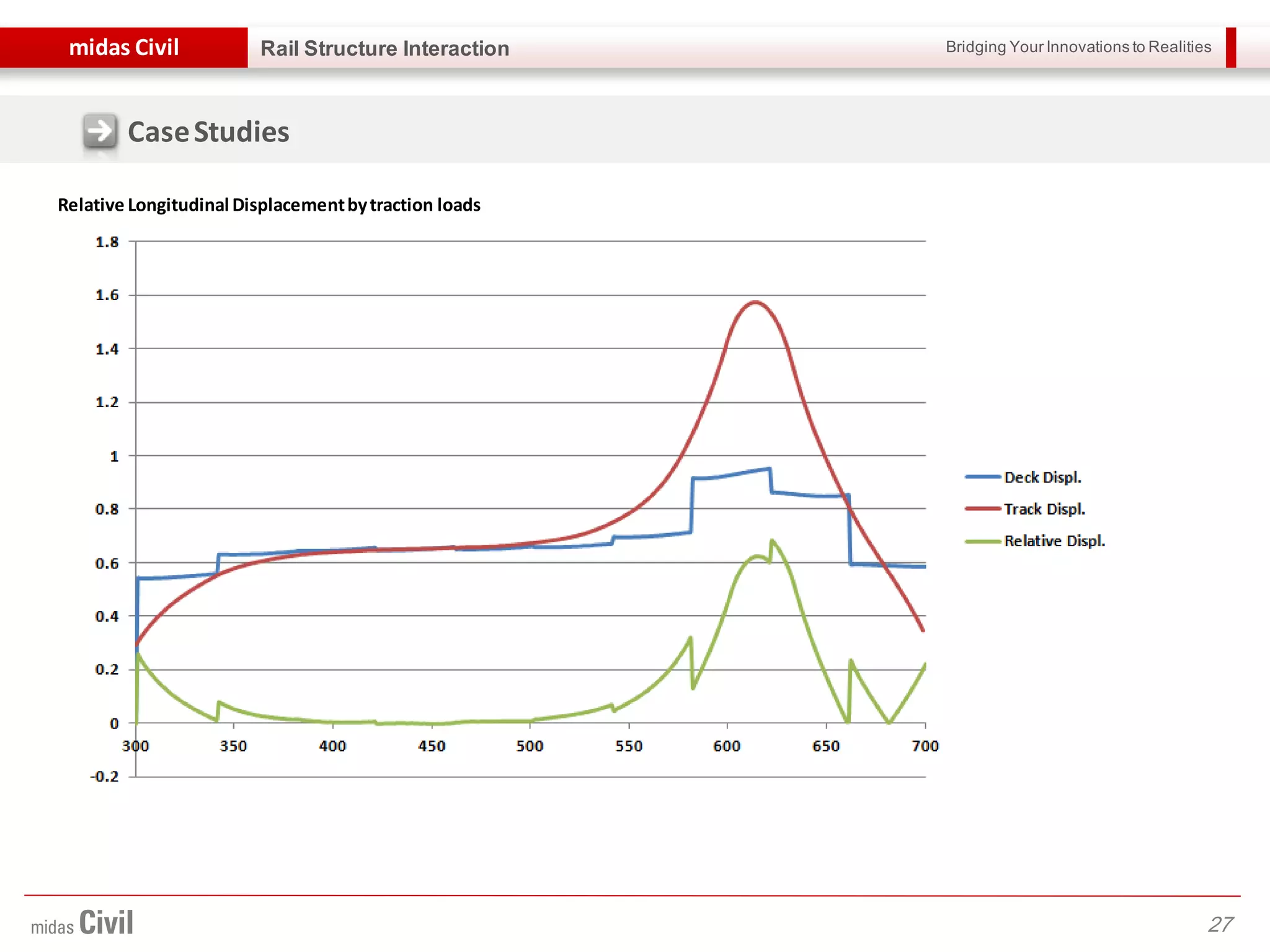The height and width of the screenshot is (952, 1270).
Task: Click the 500 label on the x-axis
Action: 530,746
